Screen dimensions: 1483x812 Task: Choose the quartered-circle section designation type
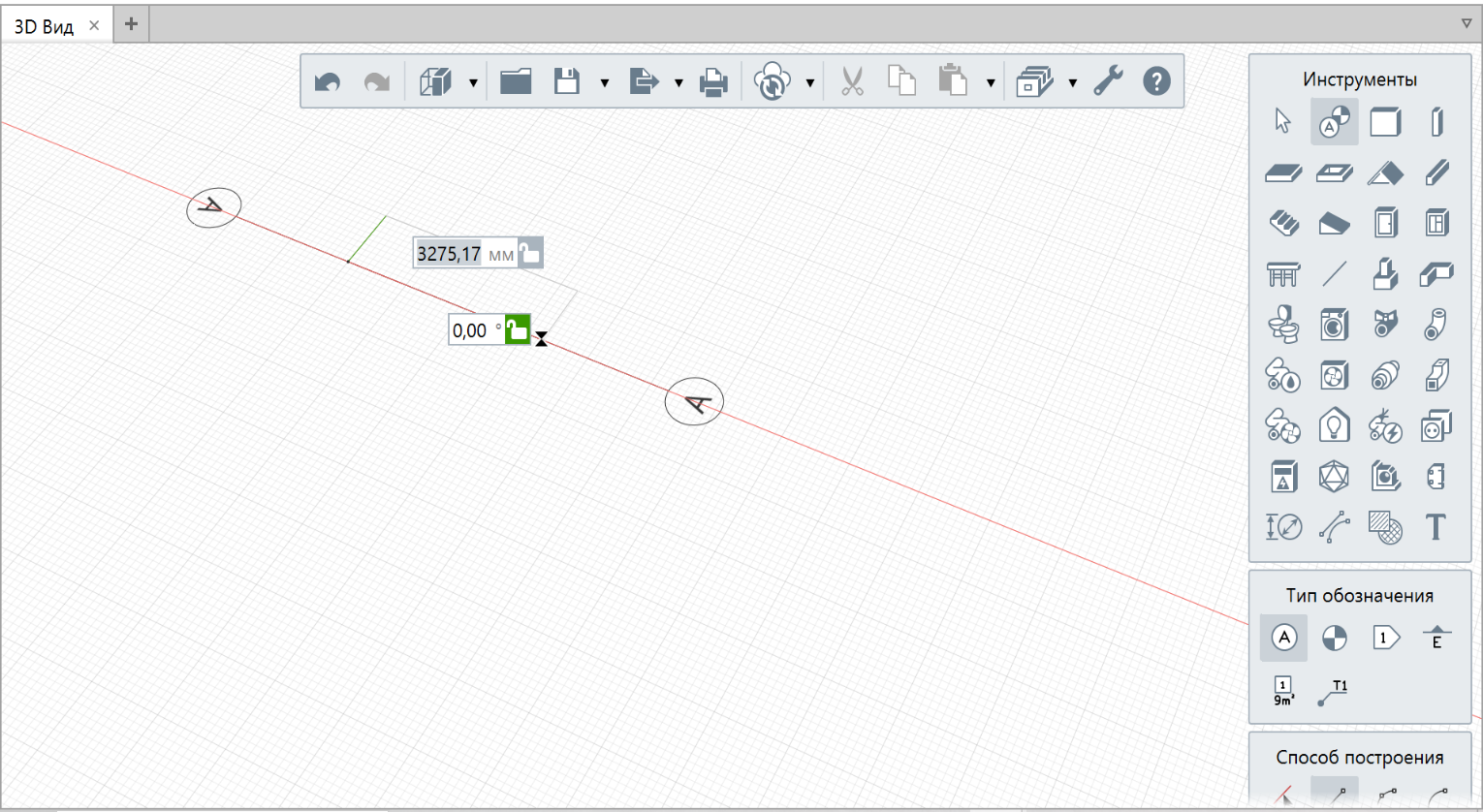(x=1335, y=638)
